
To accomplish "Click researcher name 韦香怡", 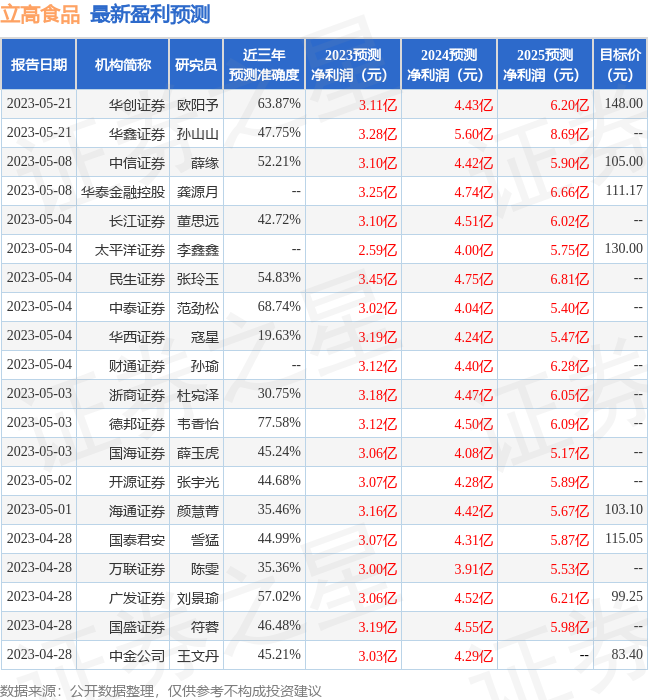I will (198, 424).
